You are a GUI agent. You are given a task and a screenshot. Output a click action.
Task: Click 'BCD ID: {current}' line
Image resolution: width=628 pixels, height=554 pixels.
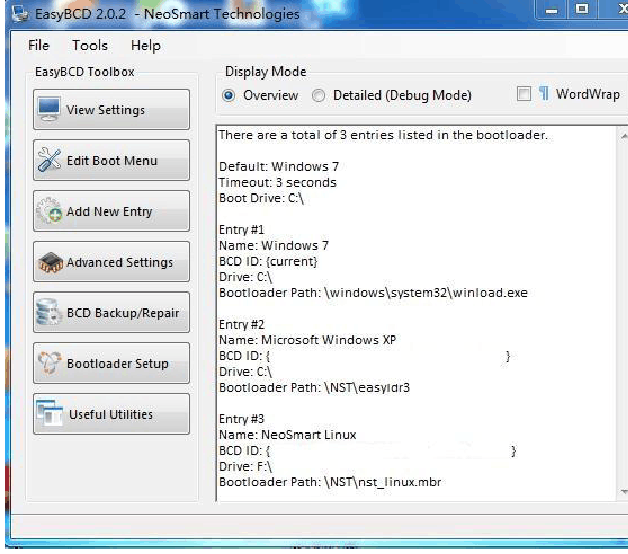268,261
